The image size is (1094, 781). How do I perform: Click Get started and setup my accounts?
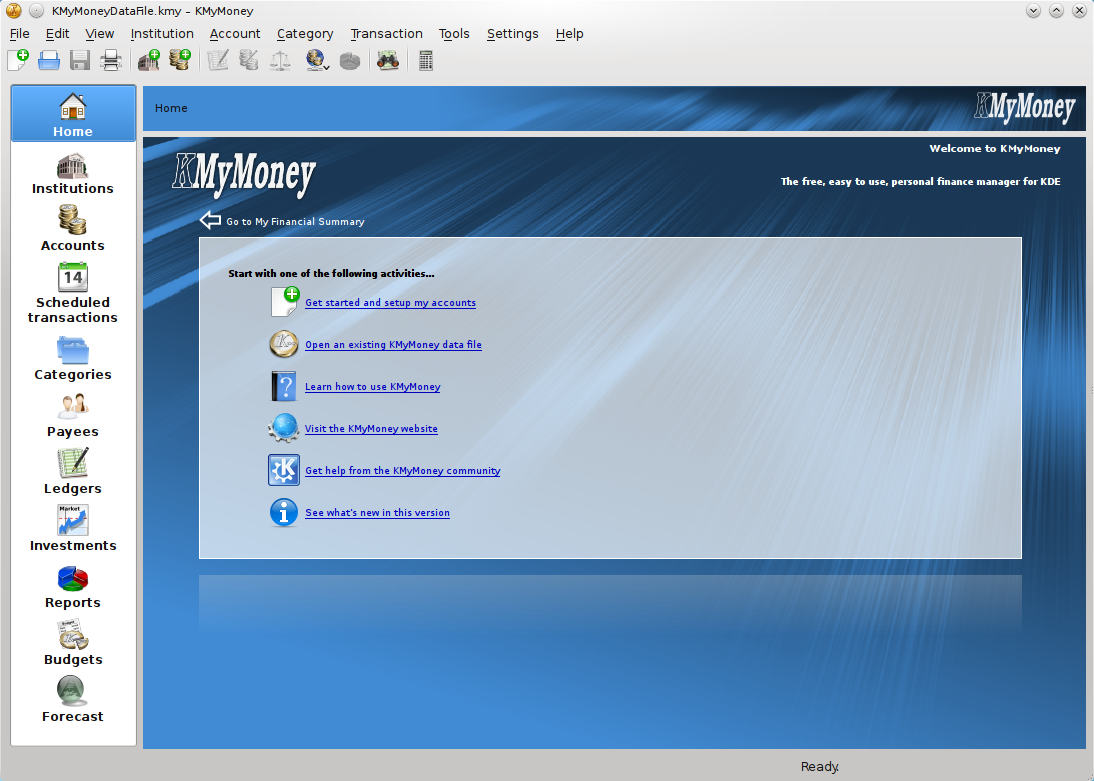tap(390, 302)
